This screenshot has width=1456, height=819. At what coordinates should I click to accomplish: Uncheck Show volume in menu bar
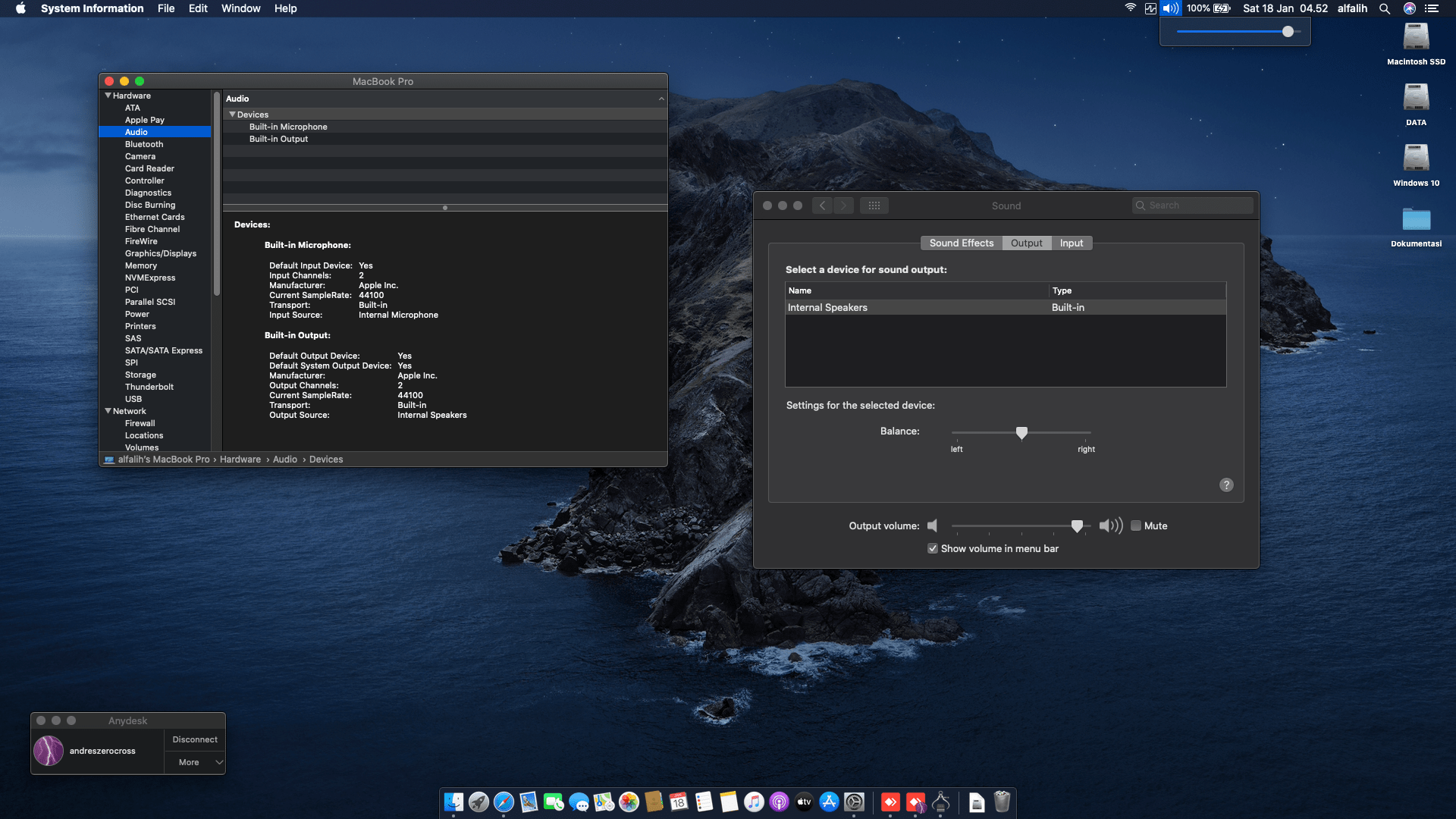pos(933,548)
